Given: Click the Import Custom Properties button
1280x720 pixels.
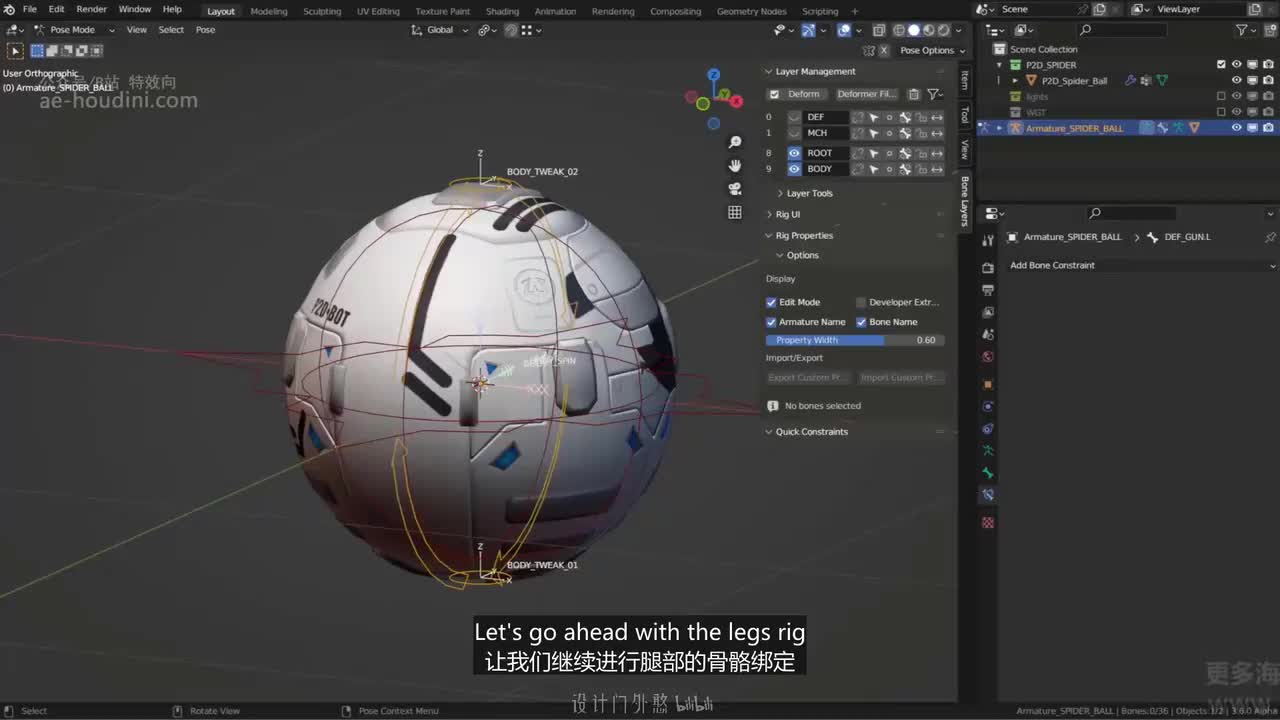Looking at the screenshot, I should click(902, 378).
